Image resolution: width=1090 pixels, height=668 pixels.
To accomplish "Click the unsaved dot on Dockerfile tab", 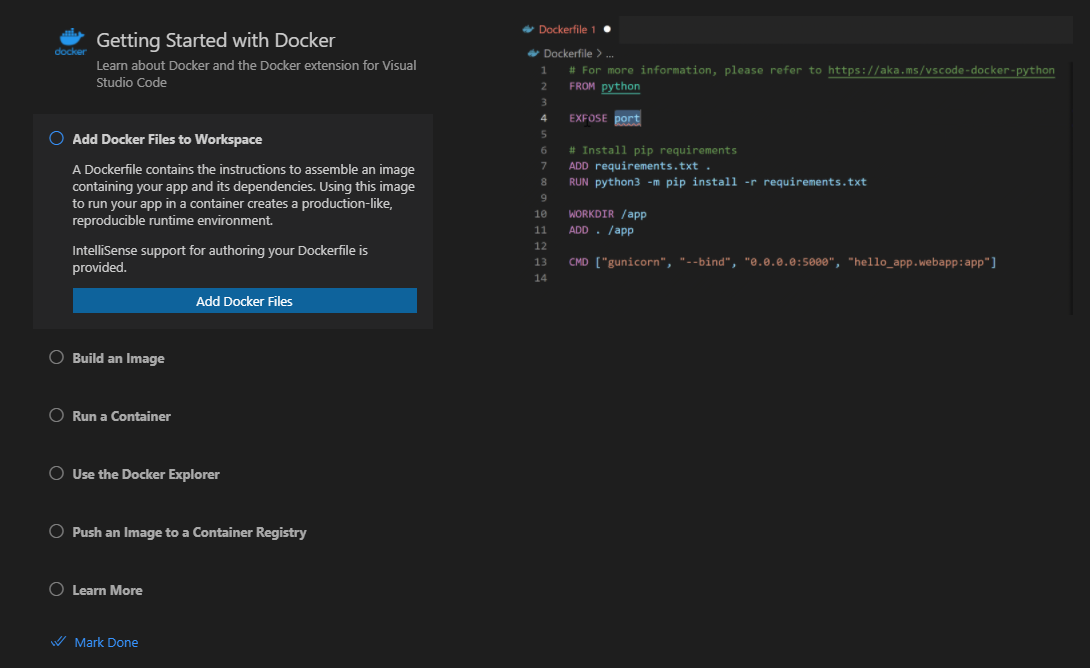I will (607, 29).
